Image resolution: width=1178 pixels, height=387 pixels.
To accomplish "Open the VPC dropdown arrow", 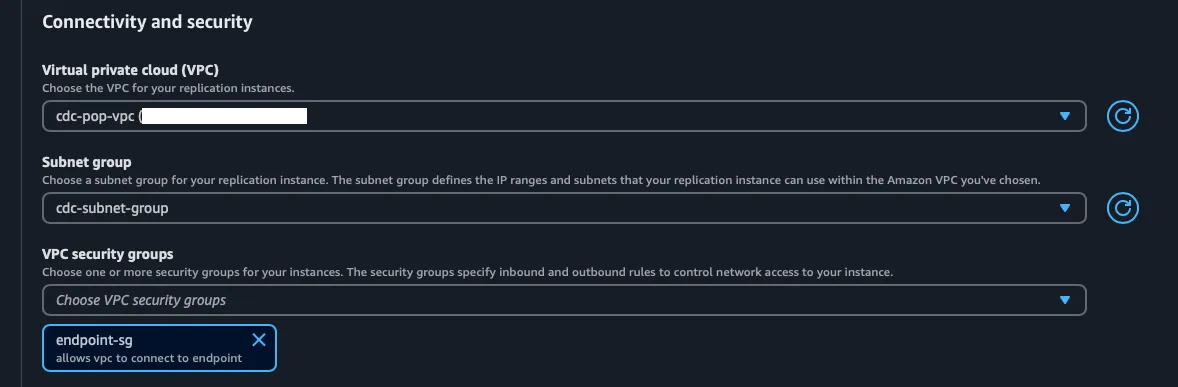I will [x=1064, y=116].
